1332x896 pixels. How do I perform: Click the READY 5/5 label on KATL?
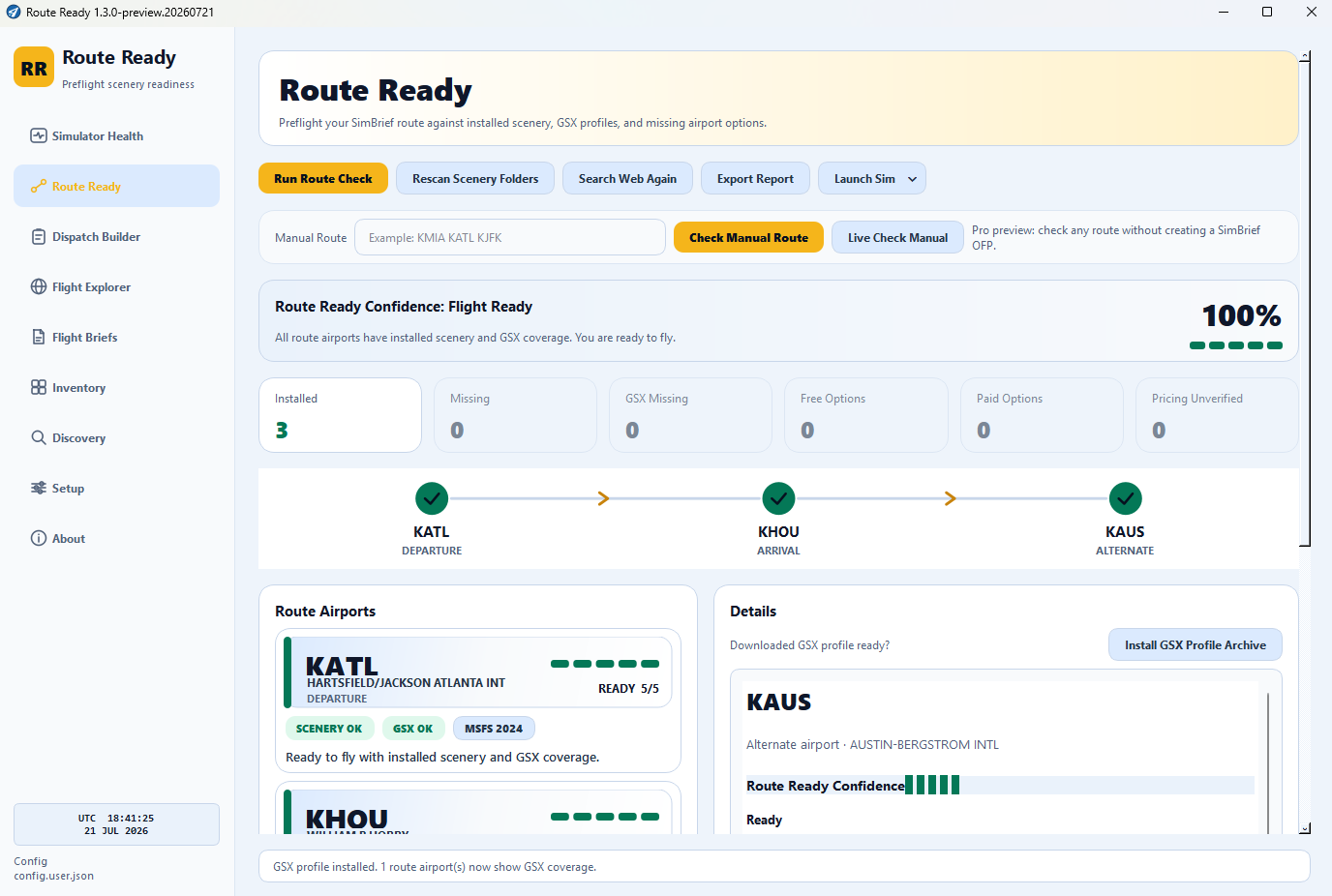tap(628, 689)
